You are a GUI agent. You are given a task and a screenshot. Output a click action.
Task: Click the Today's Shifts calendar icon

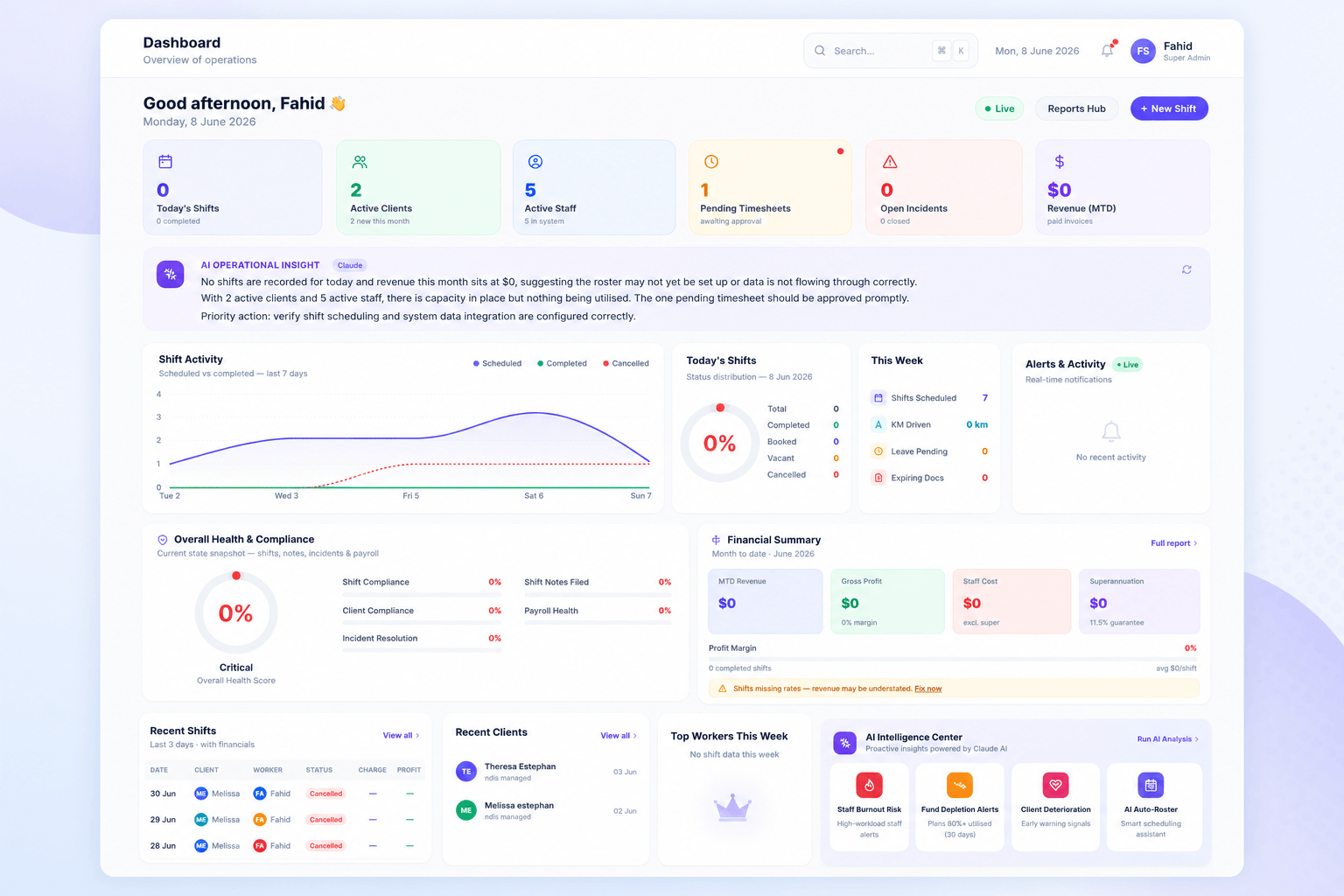pos(165,162)
